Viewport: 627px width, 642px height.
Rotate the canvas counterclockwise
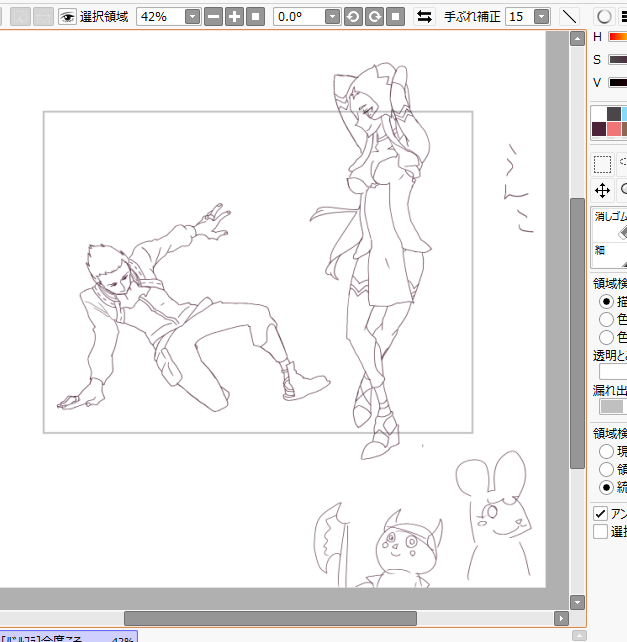[x=354, y=17]
